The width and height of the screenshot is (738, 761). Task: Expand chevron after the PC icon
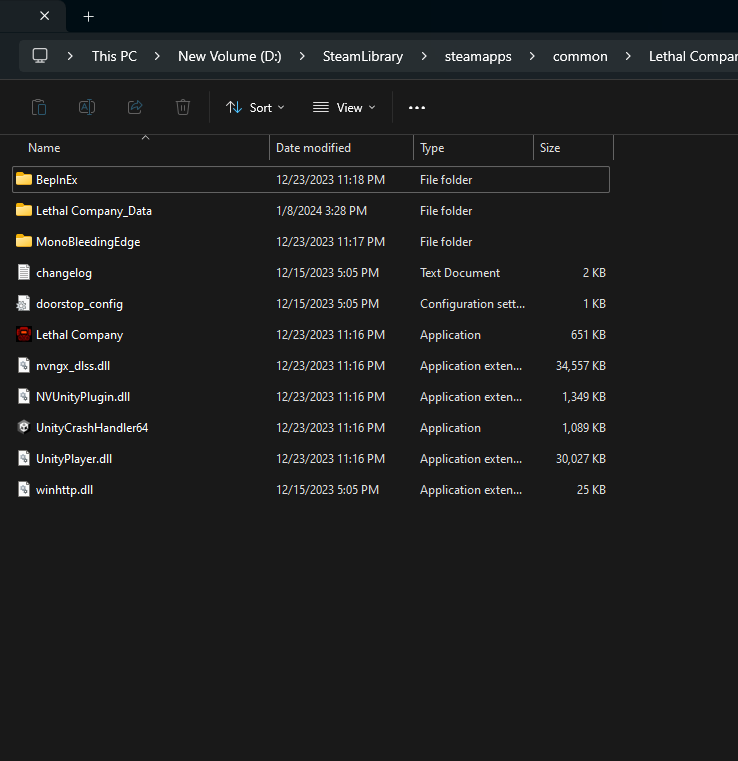(x=70, y=56)
